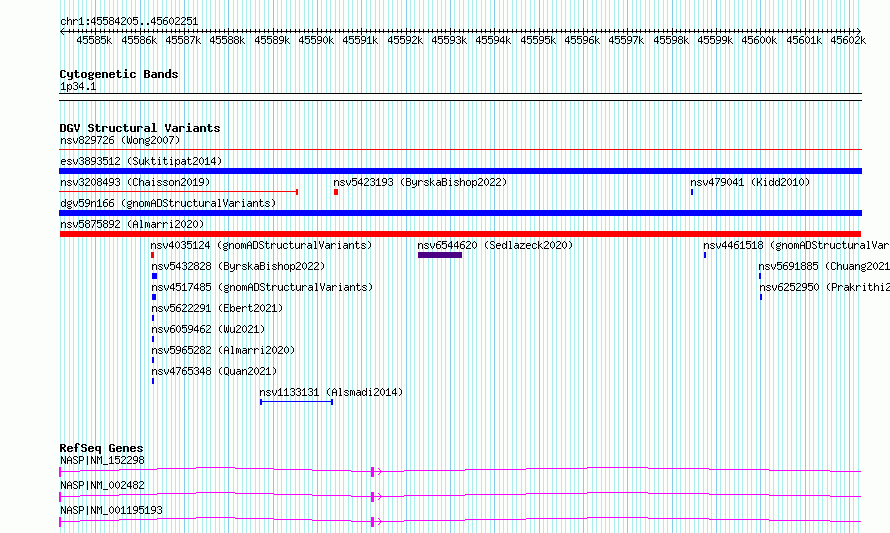Open the esv3893512 (Suktitipat2014) label

pyautogui.click(x=141, y=161)
